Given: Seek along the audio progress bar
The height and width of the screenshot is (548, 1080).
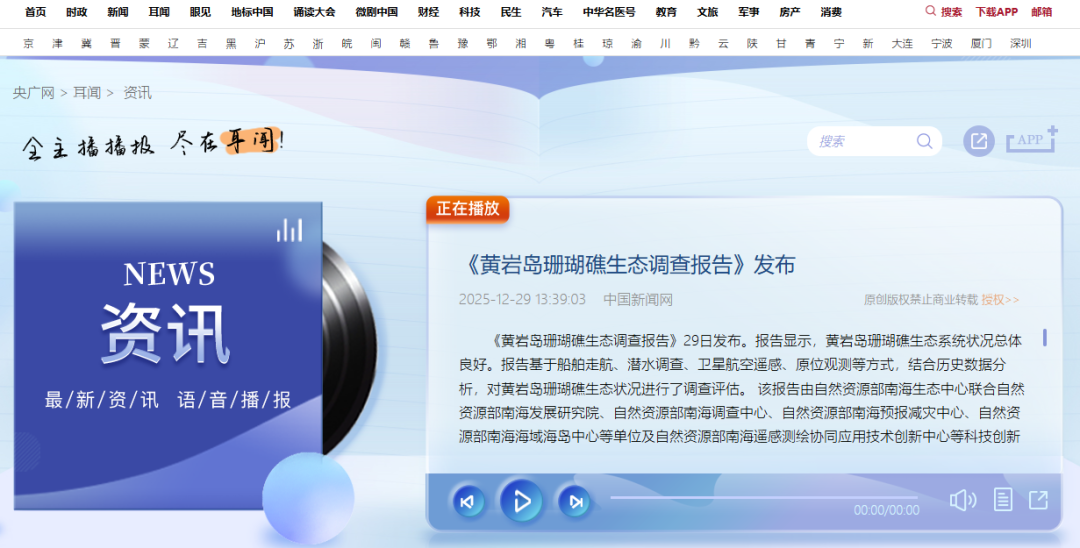Looking at the screenshot, I should (x=763, y=497).
